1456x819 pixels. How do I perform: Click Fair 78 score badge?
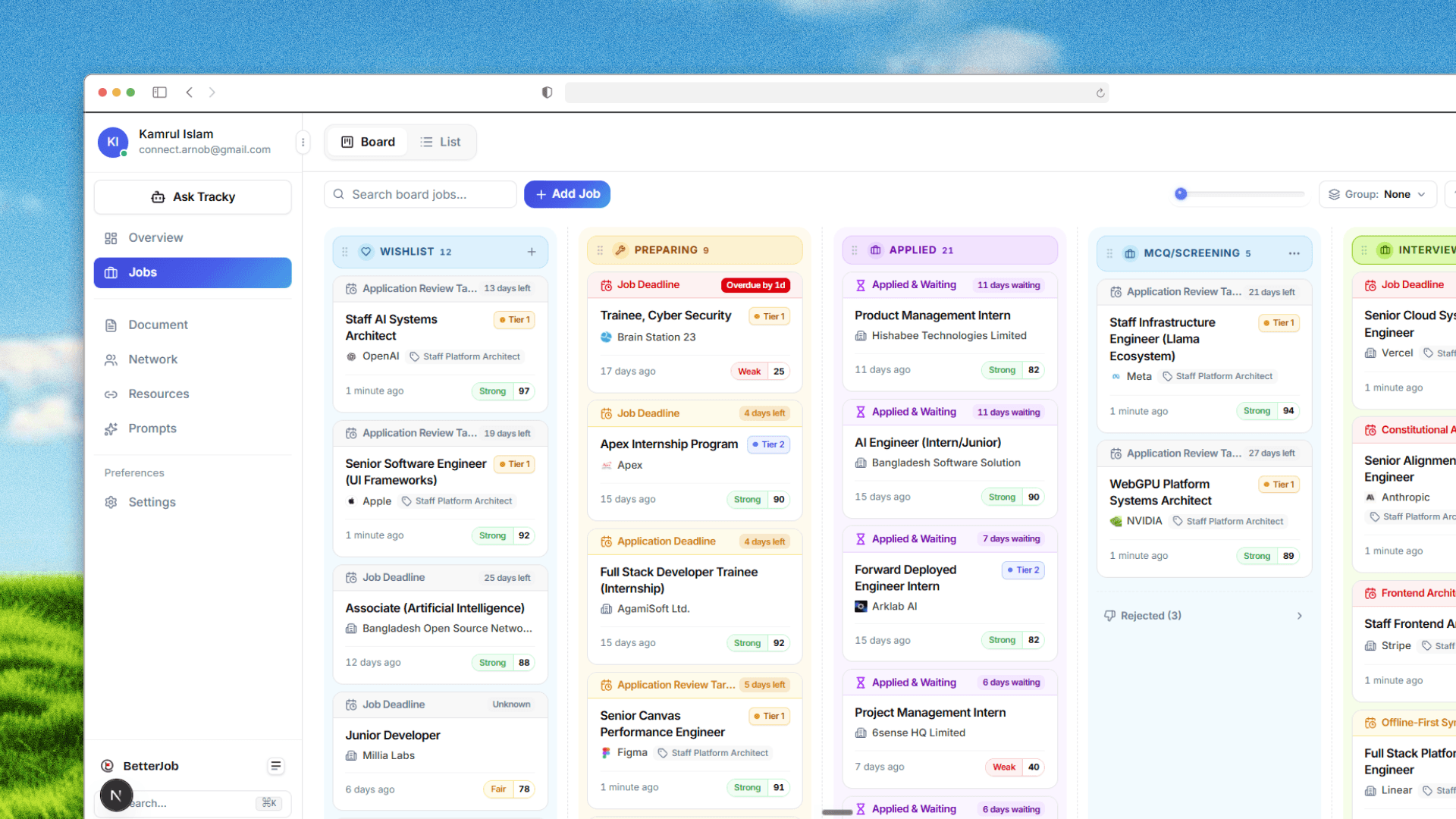pyautogui.click(x=509, y=789)
